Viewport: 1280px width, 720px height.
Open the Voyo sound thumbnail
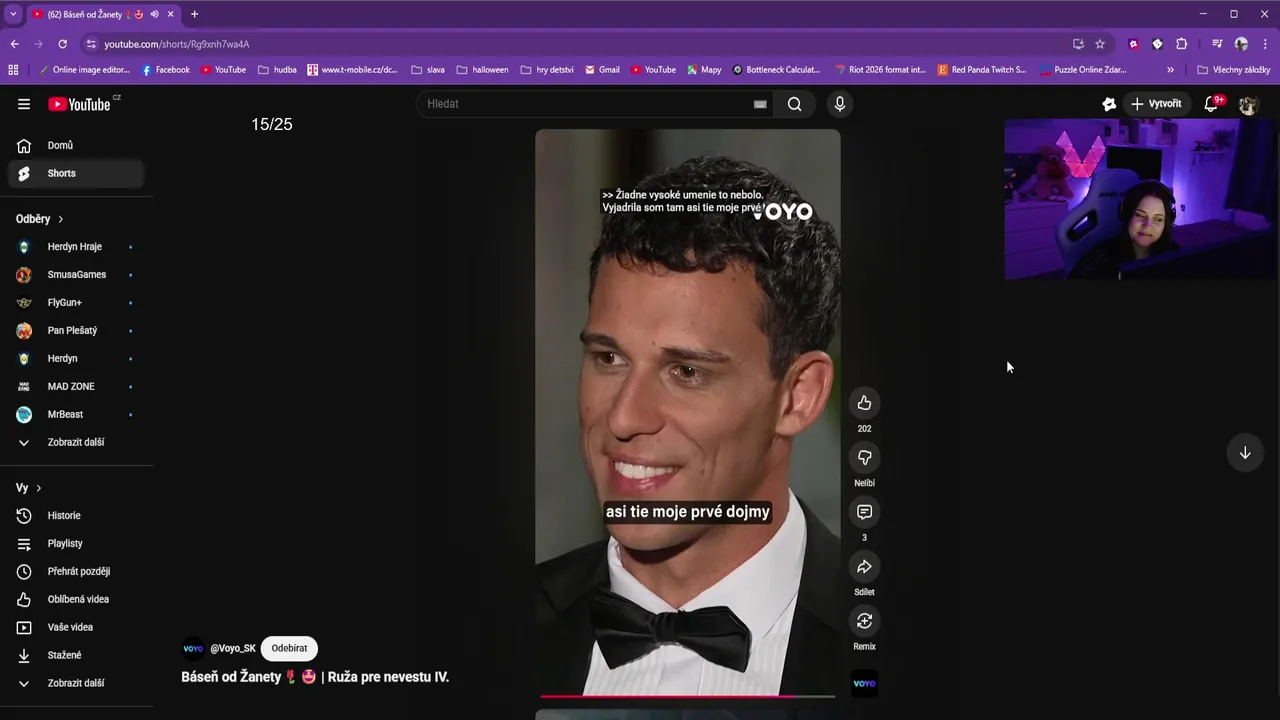864,684
